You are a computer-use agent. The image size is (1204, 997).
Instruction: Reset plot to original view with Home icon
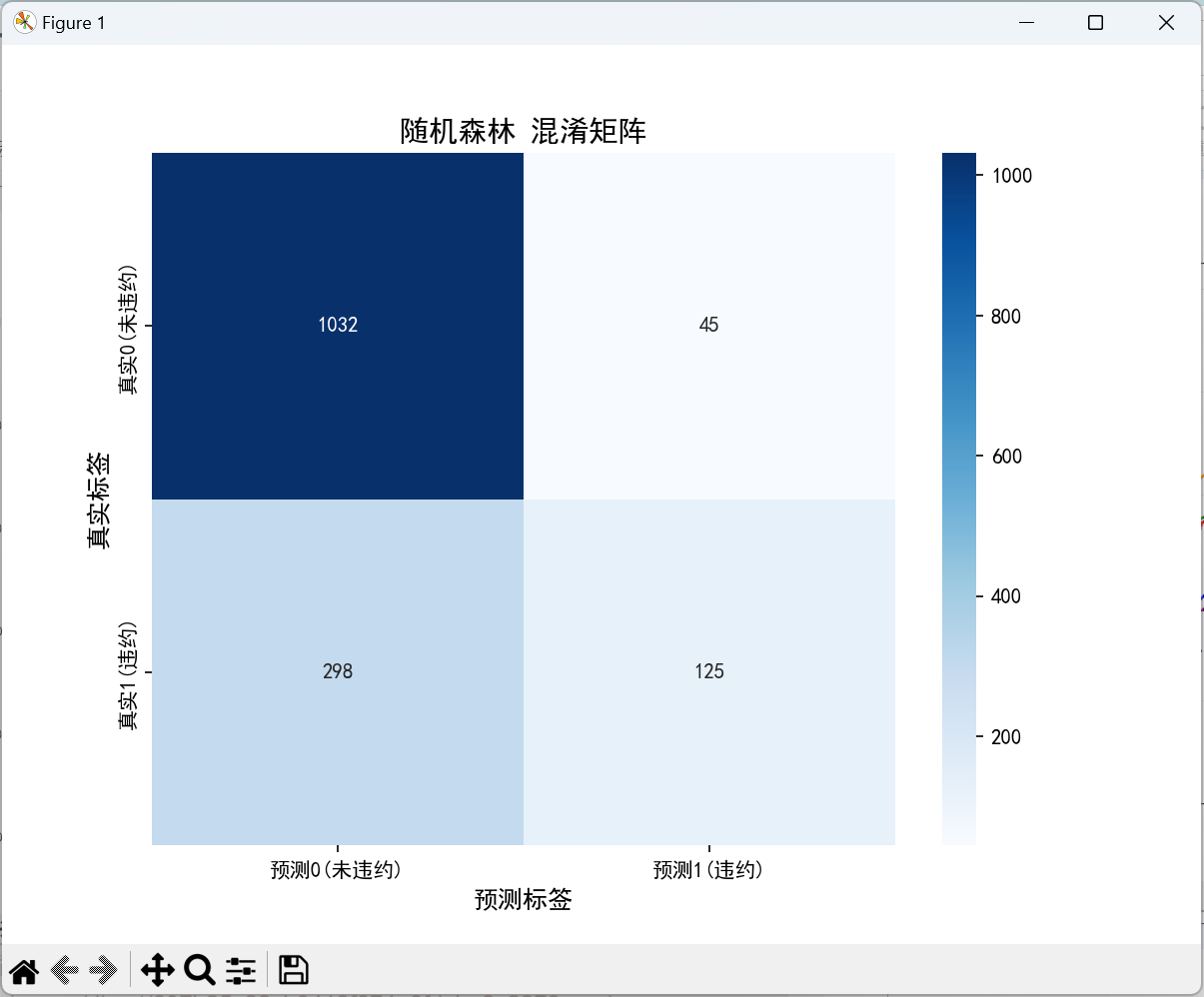coord(23,969)
